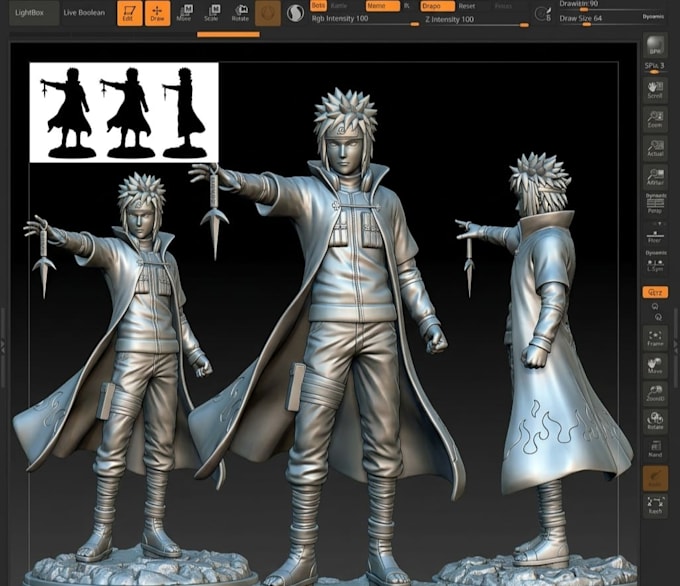Screen dimensions: 680x586
Task: Click the Xpose explode button
Action: (655, 506)
